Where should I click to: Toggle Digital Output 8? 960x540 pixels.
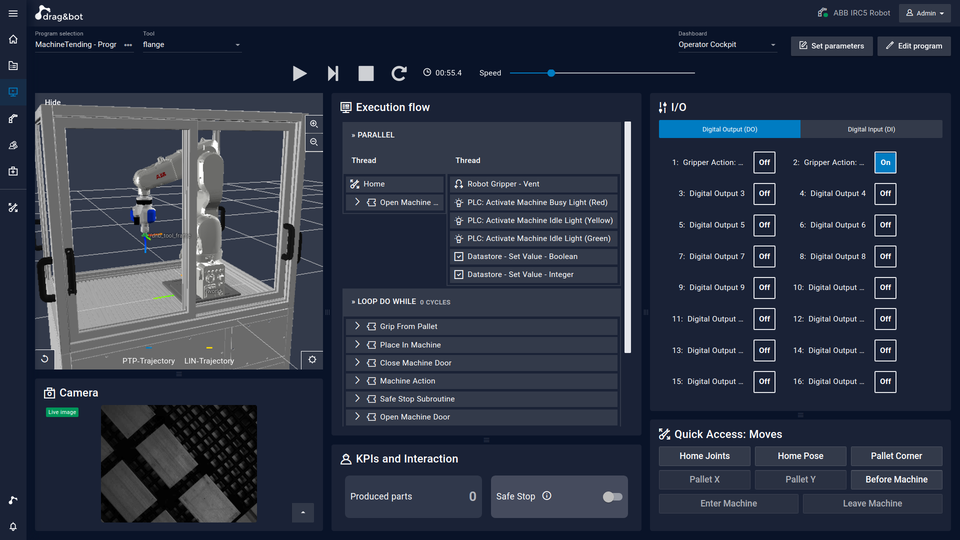885,257
